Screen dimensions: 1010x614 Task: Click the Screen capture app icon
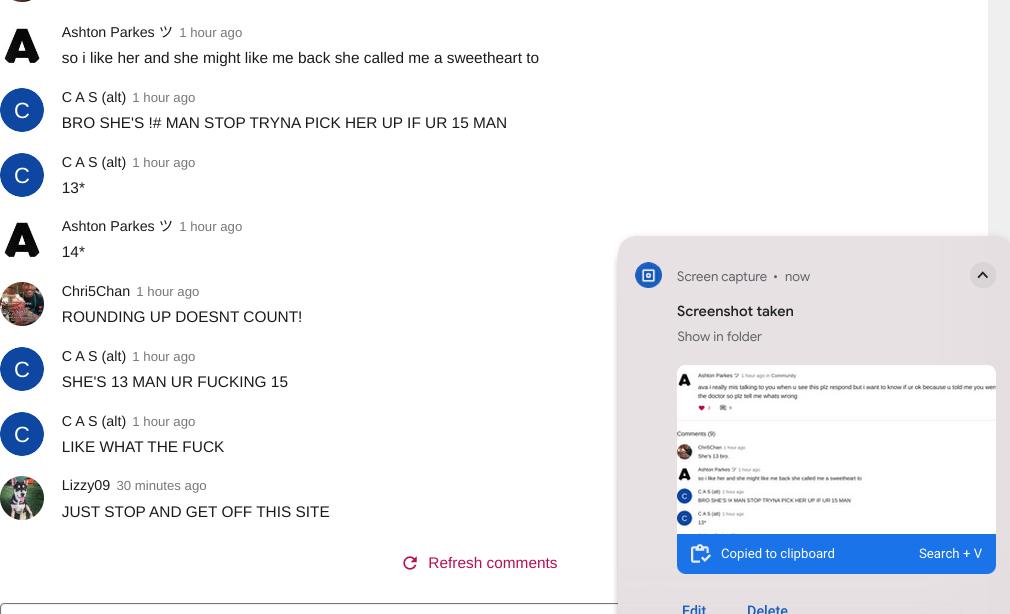648,276
